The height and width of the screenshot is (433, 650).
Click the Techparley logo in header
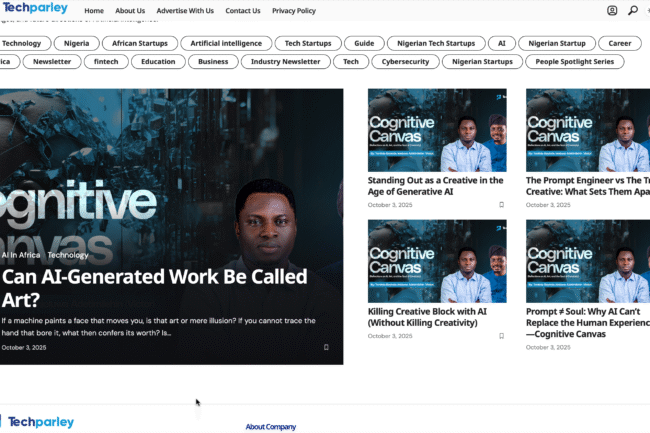pyautogui.click(x=36, y=10)
